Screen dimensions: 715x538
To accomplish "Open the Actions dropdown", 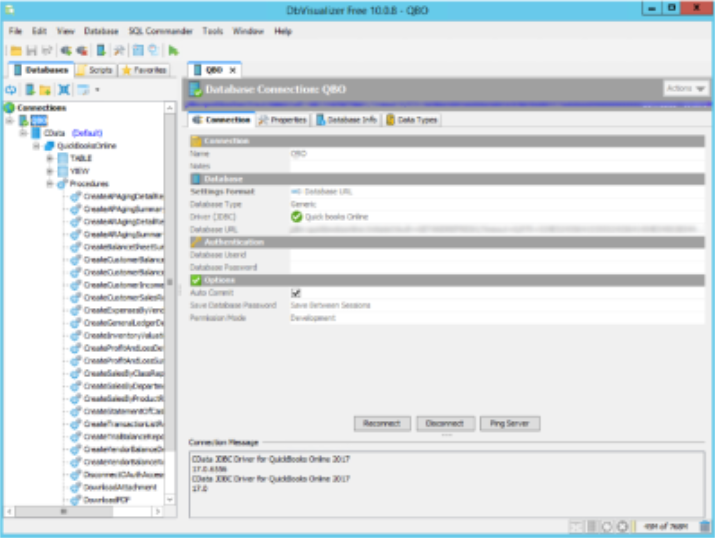I will pyautogui.click(x=685, y=88).
